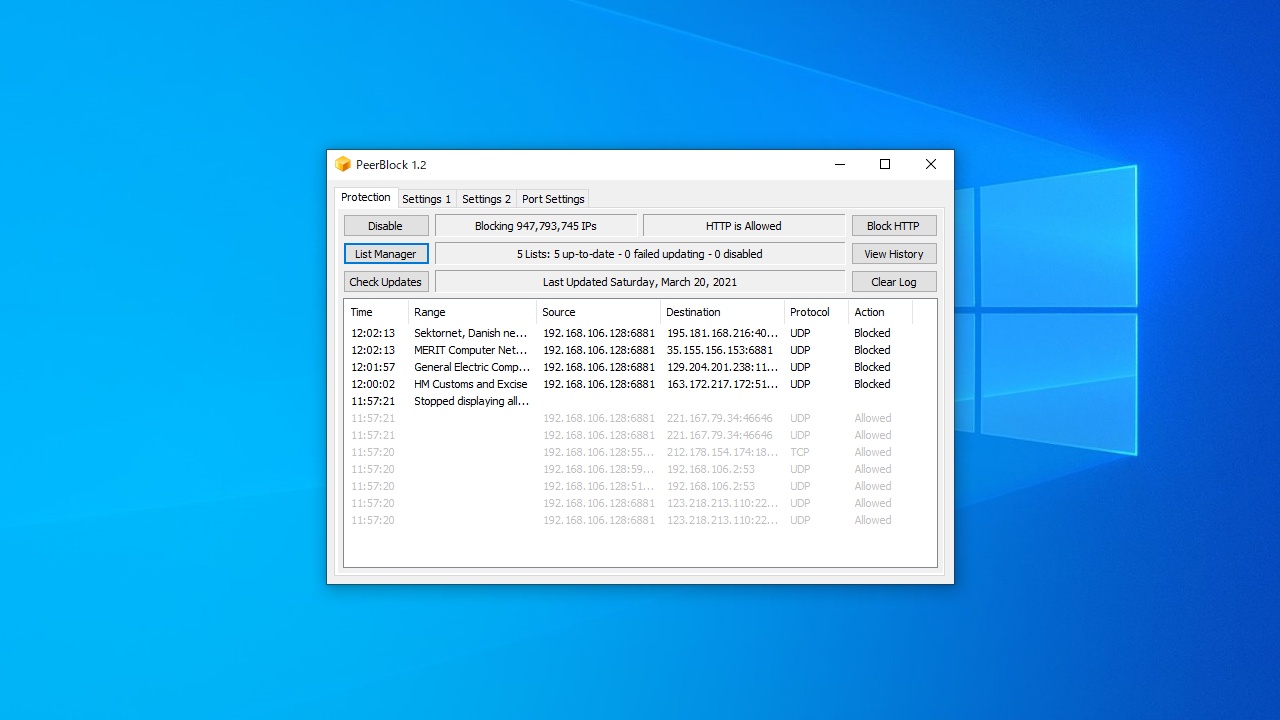Click the Clear Log button
Viewport: 1280px width, 720px height.
click(894, 282)
